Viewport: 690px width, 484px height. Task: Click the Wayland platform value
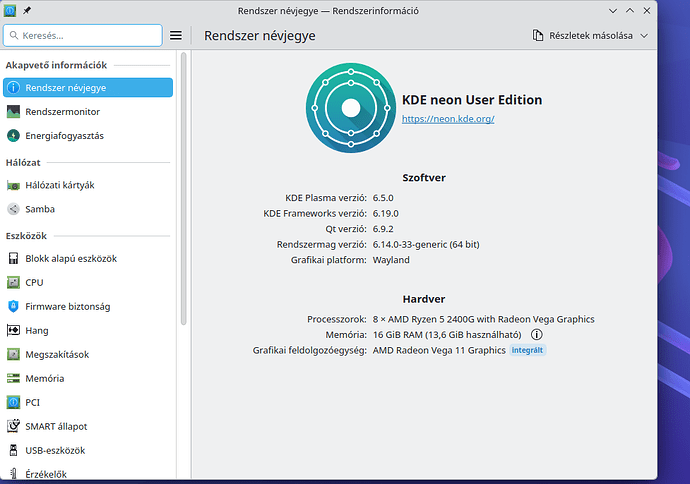coord(391,260)
